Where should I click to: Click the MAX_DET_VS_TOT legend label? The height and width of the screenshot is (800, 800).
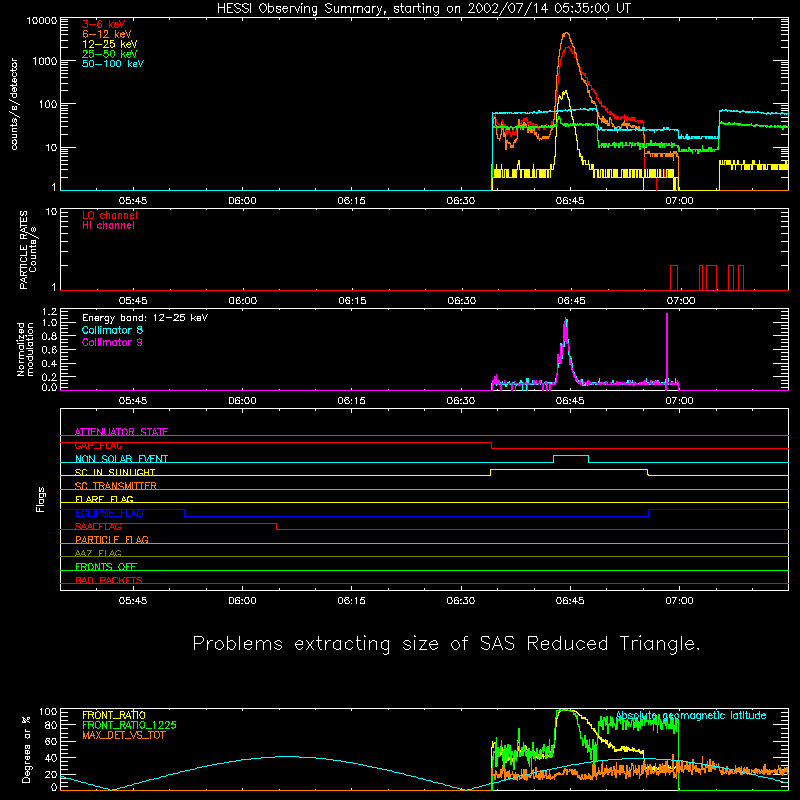124,735
